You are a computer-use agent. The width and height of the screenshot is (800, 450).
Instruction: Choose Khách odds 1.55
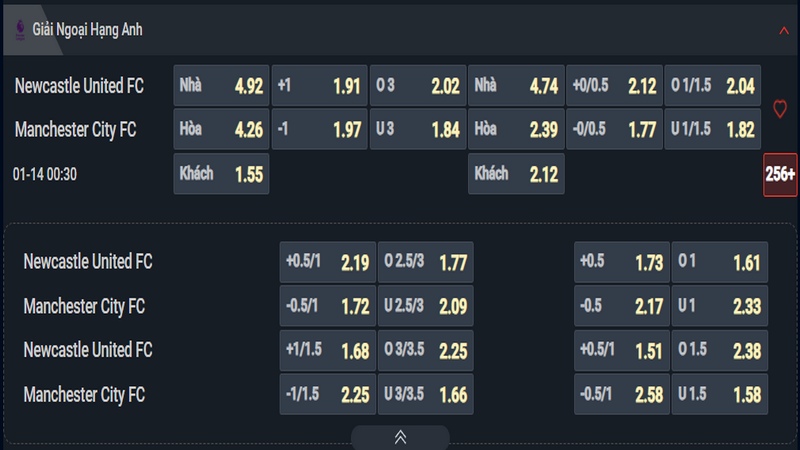click(x=221, y=173)
